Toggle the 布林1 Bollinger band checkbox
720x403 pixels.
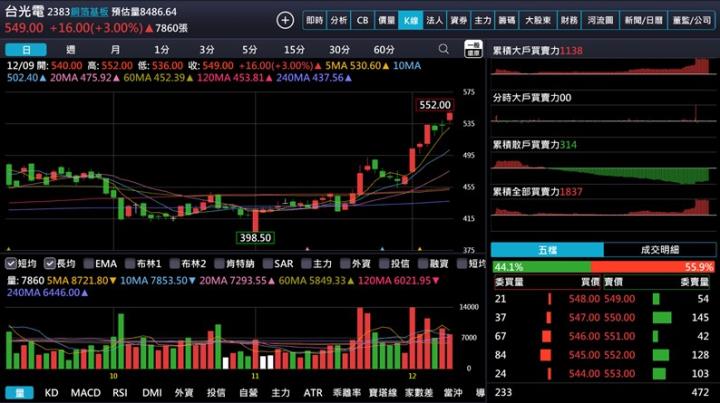tap(129, 263)
